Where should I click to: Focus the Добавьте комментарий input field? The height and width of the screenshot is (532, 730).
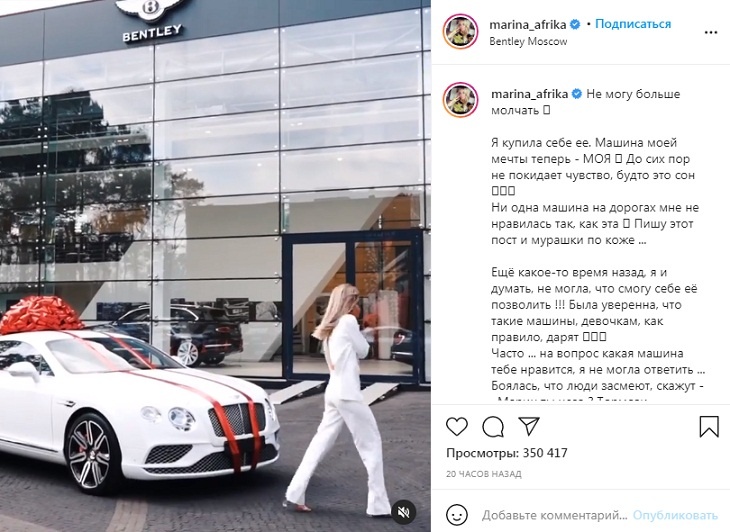pos(556,515)
